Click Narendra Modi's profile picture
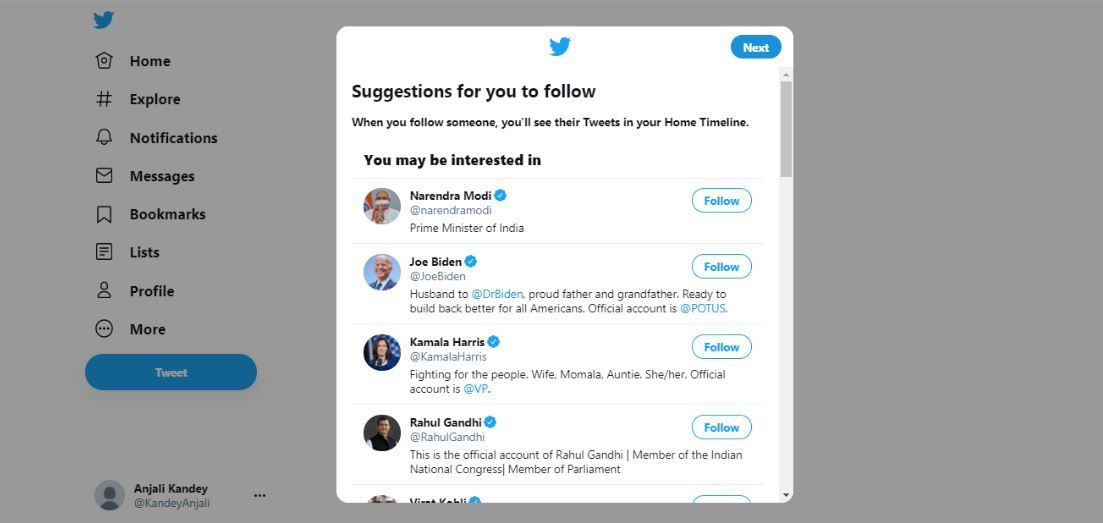This screenshot has width=1103, height=523. click(382, 206)
